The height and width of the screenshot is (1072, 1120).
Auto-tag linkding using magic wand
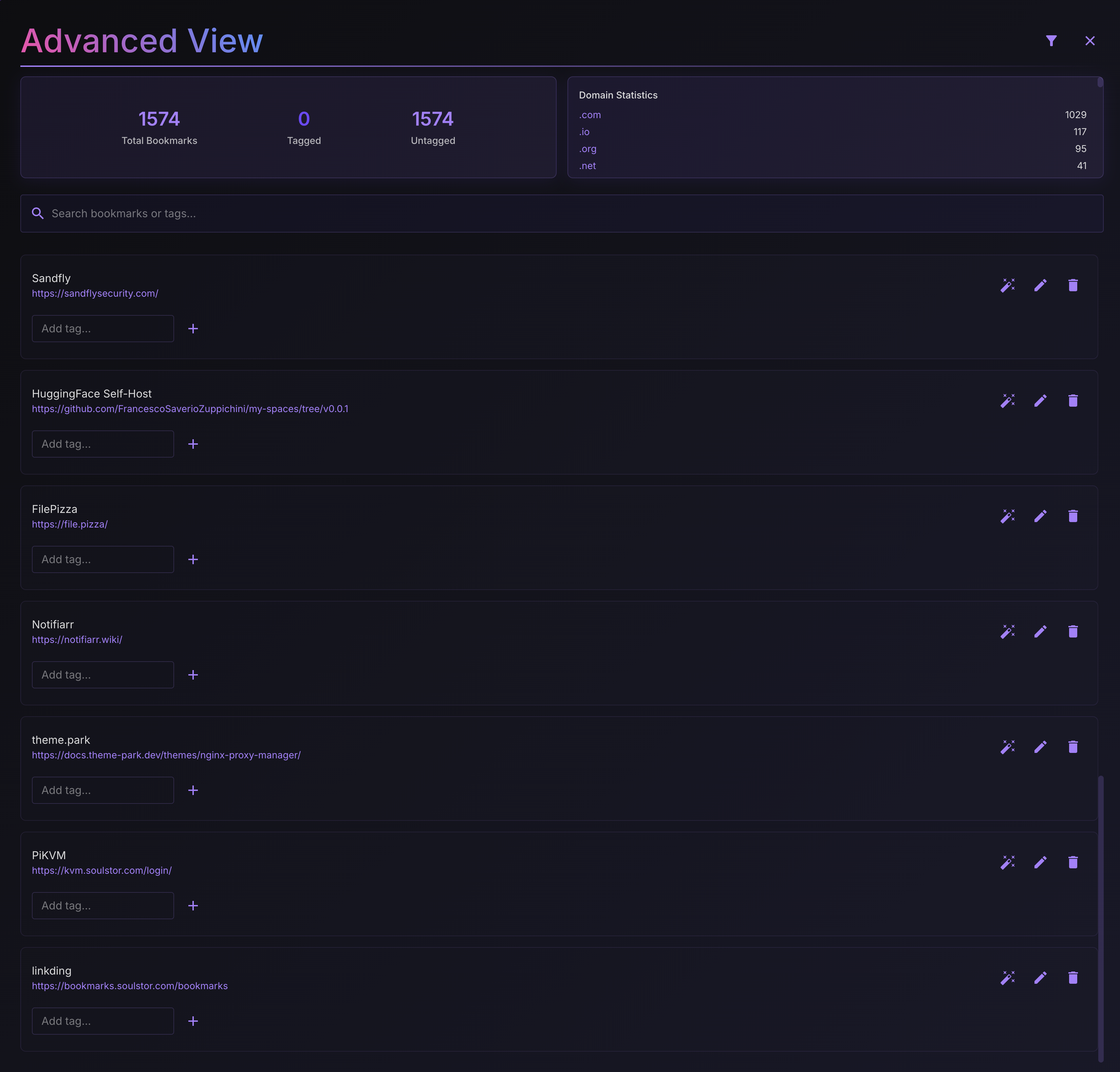1007,978
